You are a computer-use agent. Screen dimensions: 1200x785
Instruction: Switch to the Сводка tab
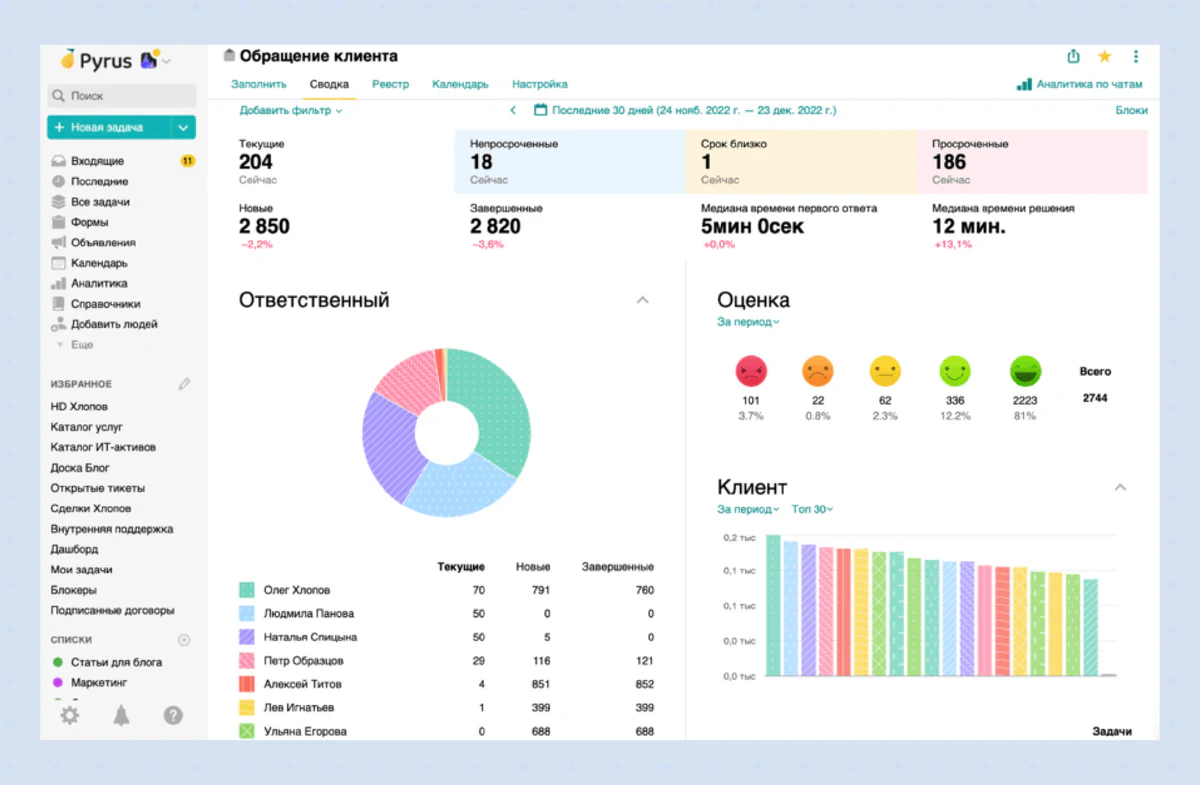(329, 85)
